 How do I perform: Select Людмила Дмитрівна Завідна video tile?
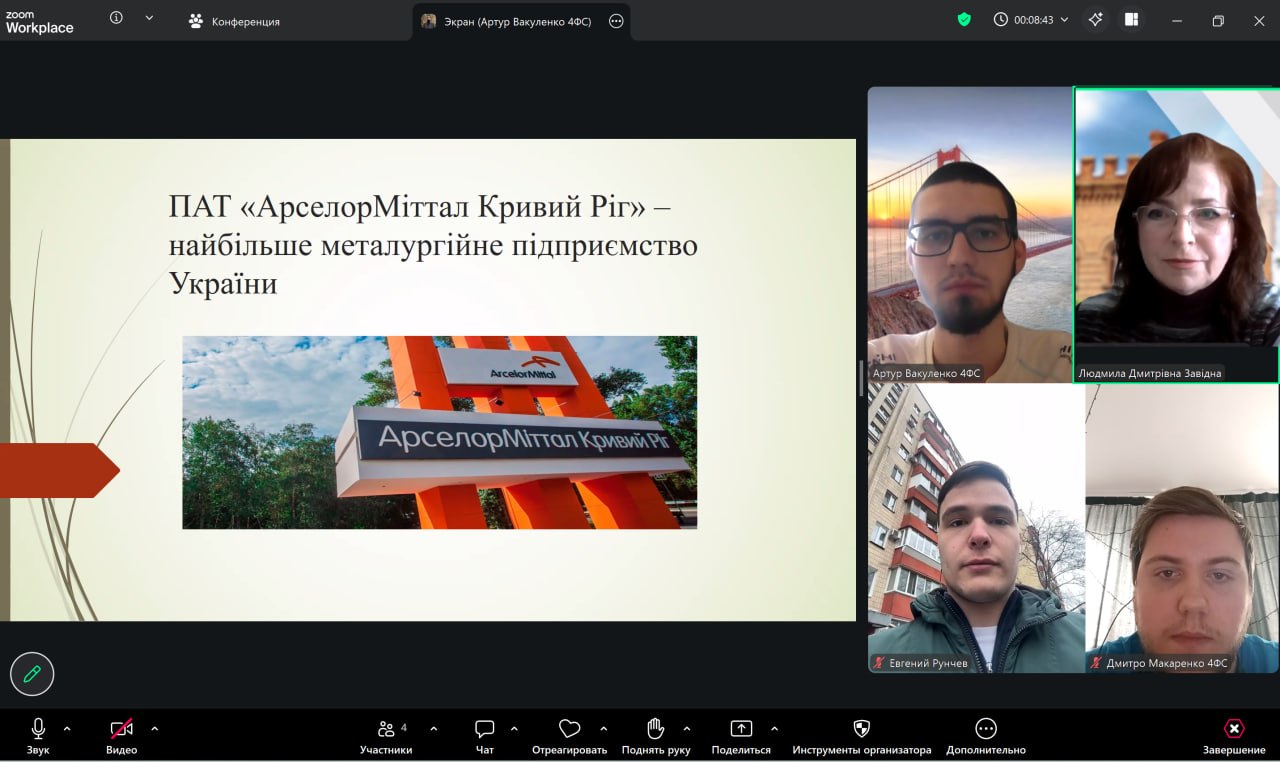tap(1176, 234)
